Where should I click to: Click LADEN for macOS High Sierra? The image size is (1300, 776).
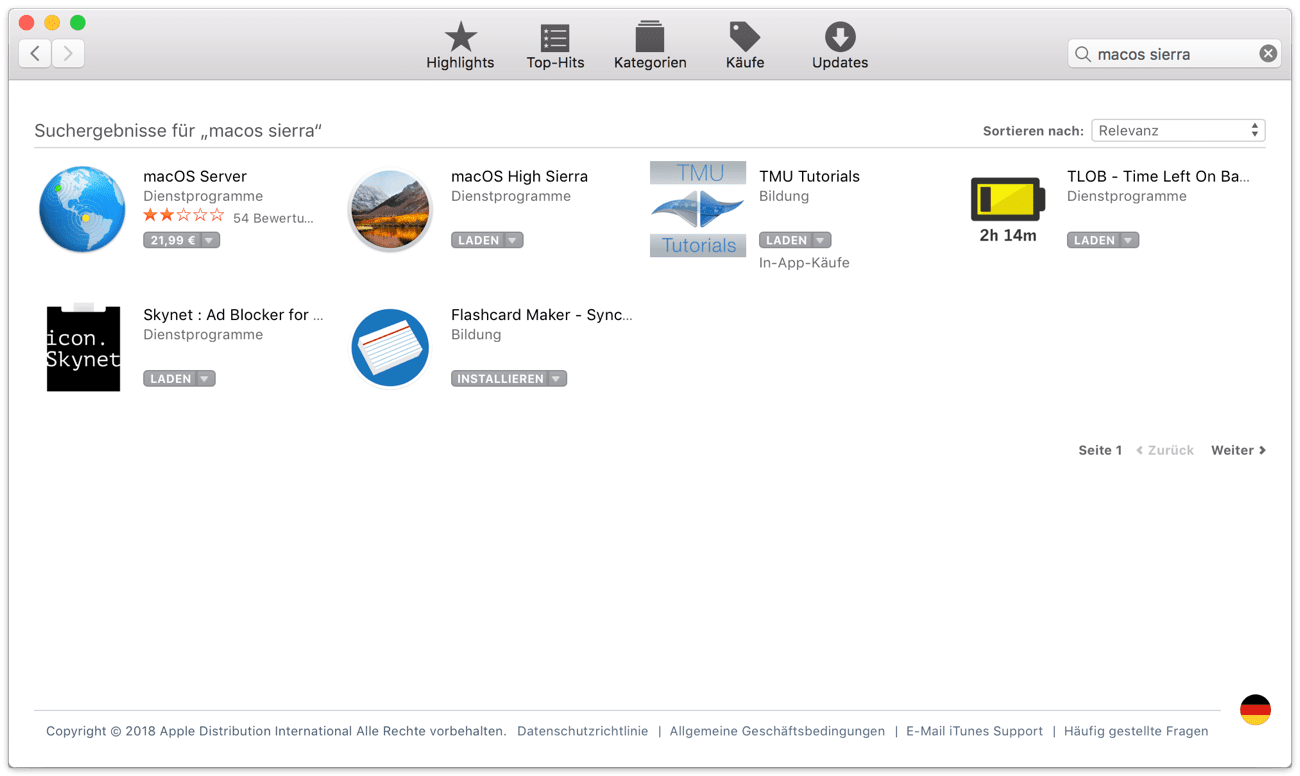pyautogui.click(x=477, y=240)
